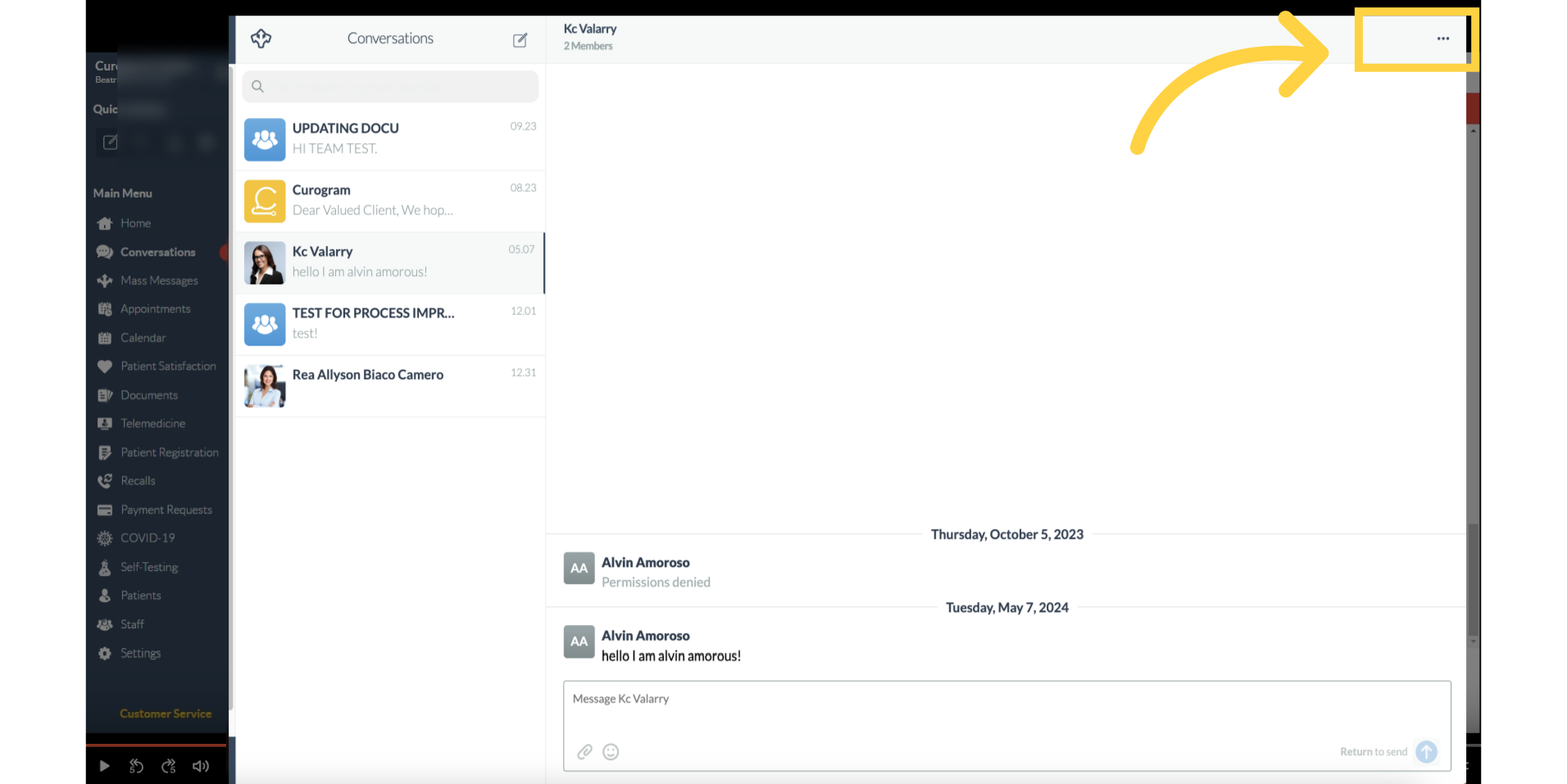1567x784 pixels.
Task: Click Rea Allyson's profile photo thumbnail
Action: [x=265, y=386]
